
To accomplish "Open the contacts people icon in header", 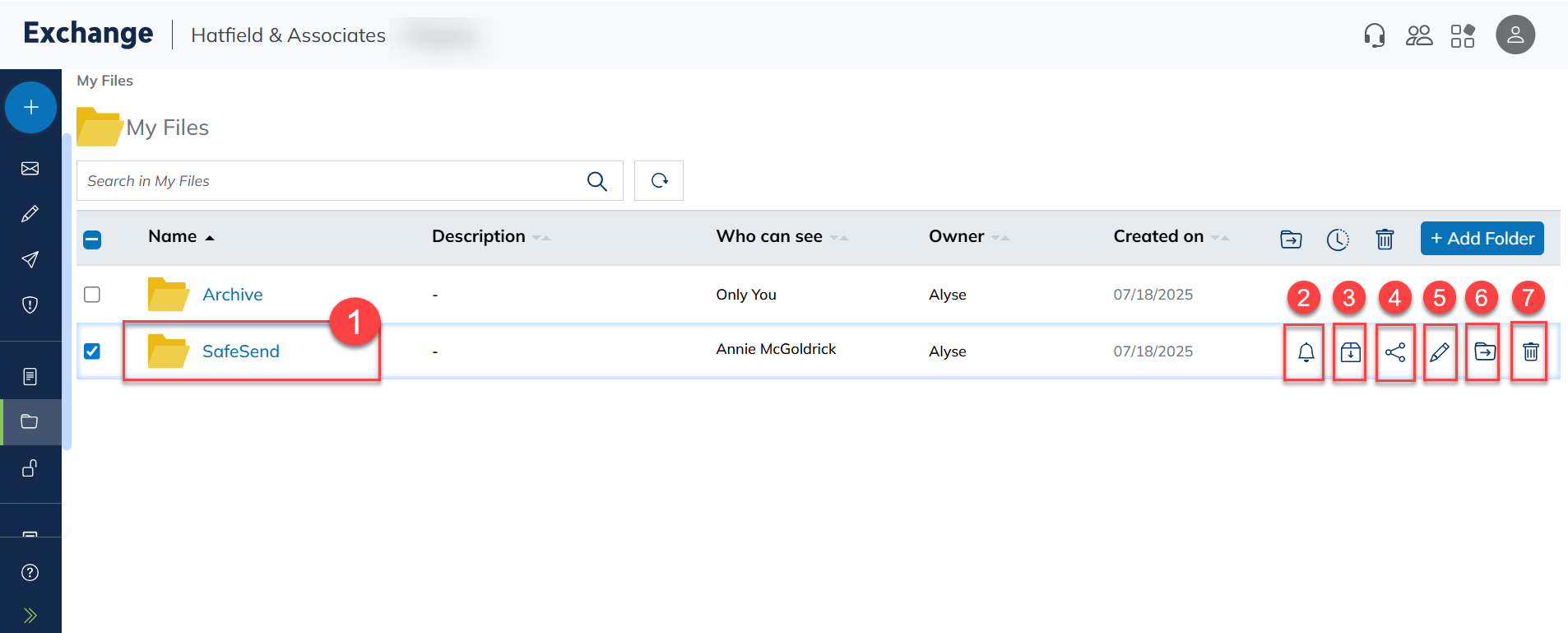I will coord(1419,35).
